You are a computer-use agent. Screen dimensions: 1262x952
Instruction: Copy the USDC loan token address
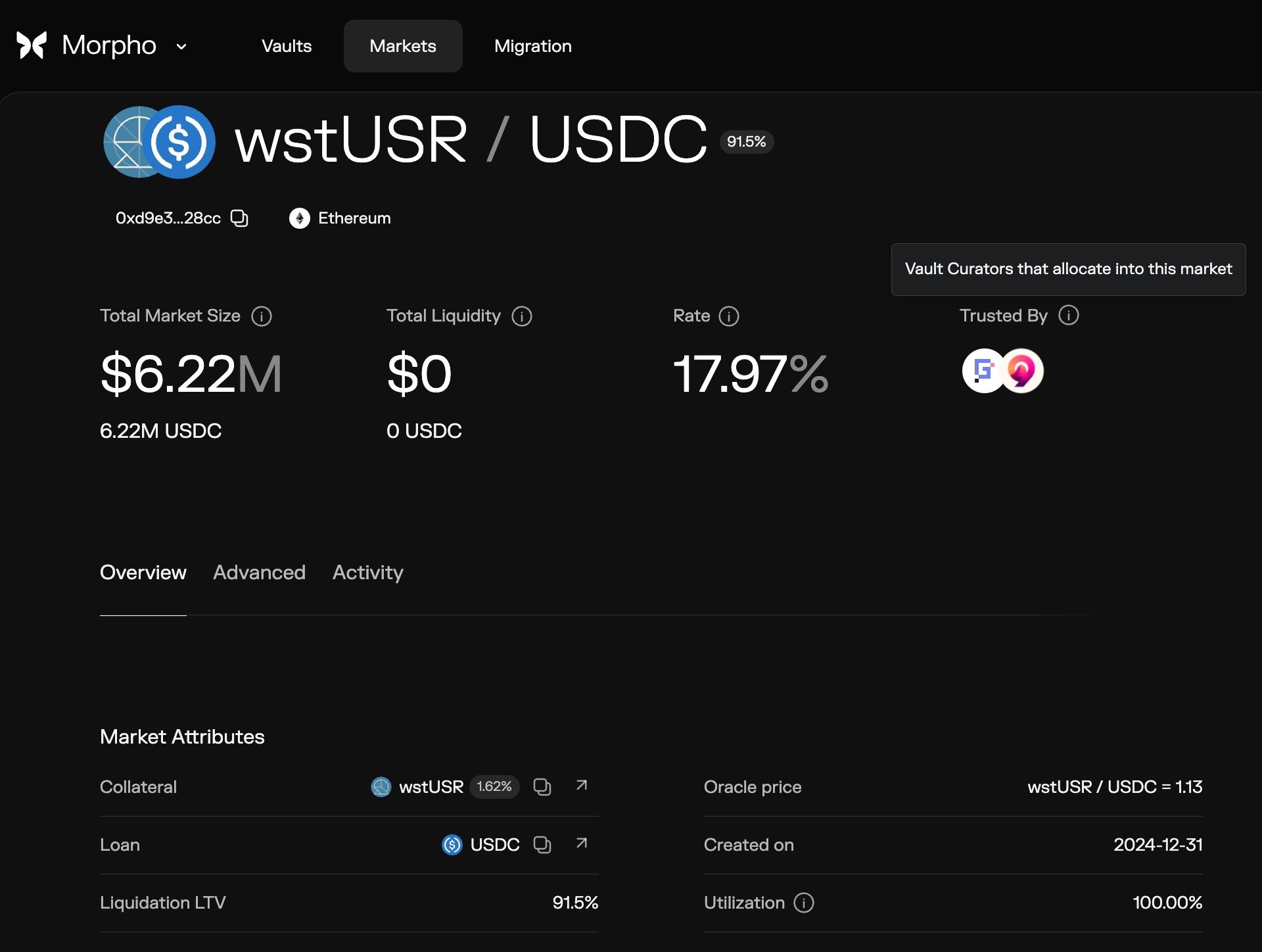coord(542,845)
